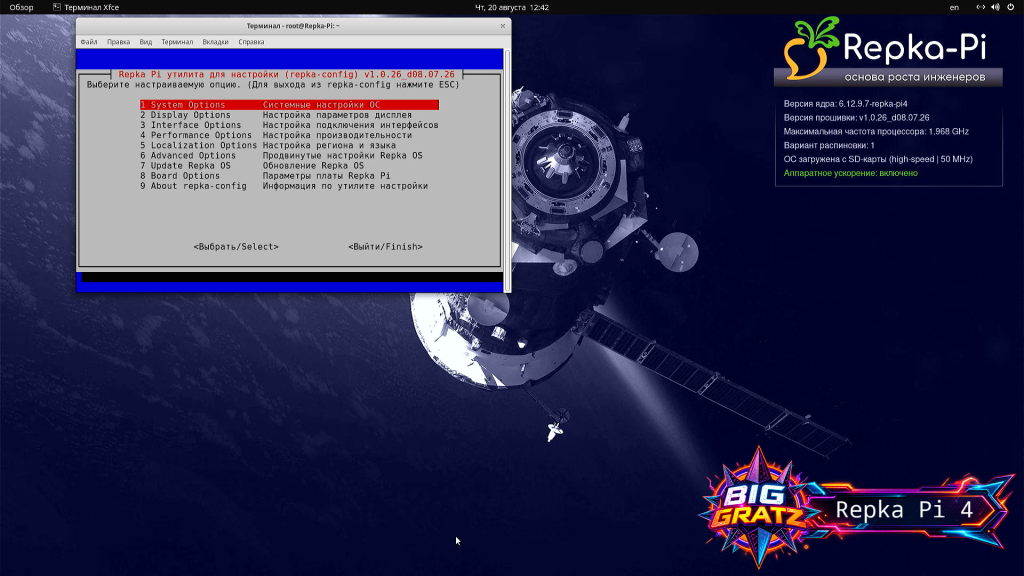1024x576 pixels.
Task: Click the terminal window title bar
Action: point(293,26)
